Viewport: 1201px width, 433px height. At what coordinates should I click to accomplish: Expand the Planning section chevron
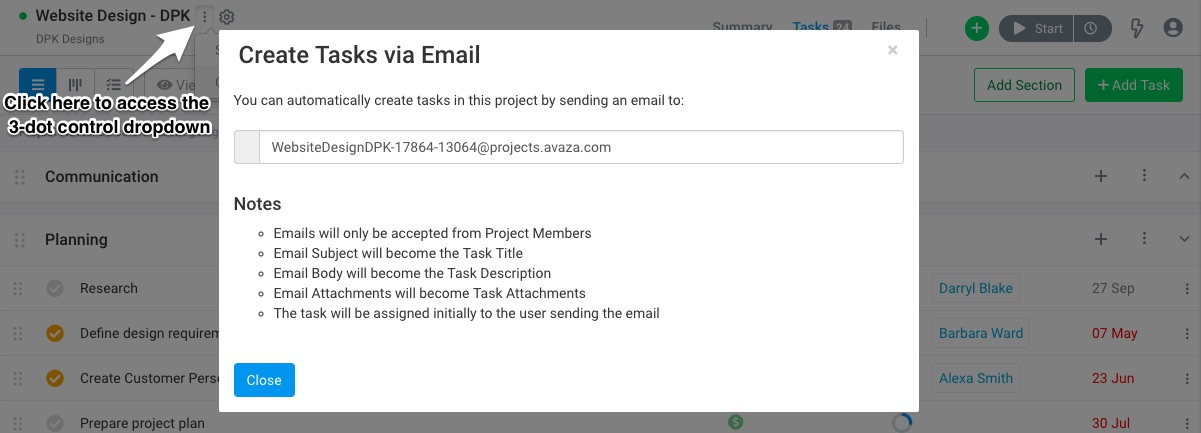1184,239
